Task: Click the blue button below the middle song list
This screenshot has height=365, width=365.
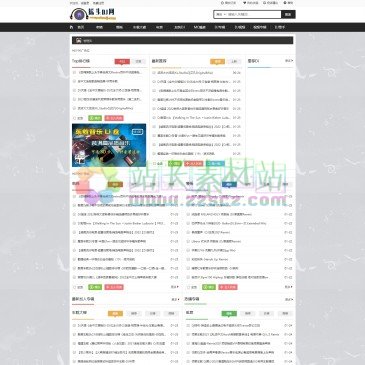Action: [215, 163]
